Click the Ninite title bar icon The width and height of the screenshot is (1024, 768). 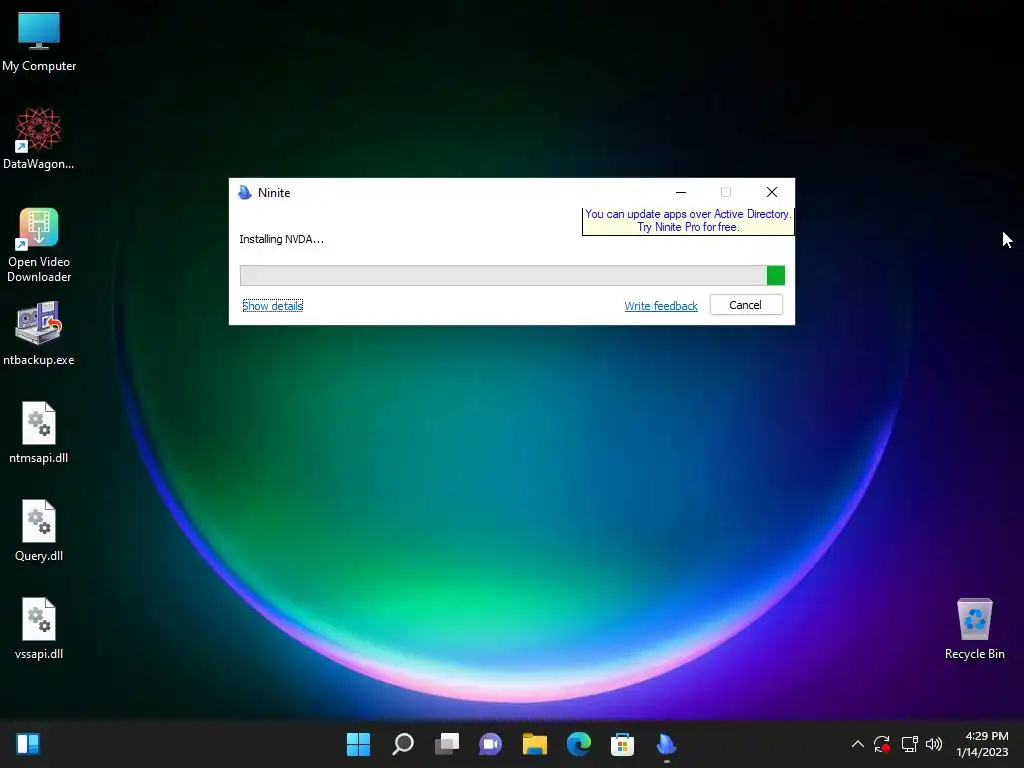coord(245,193)
